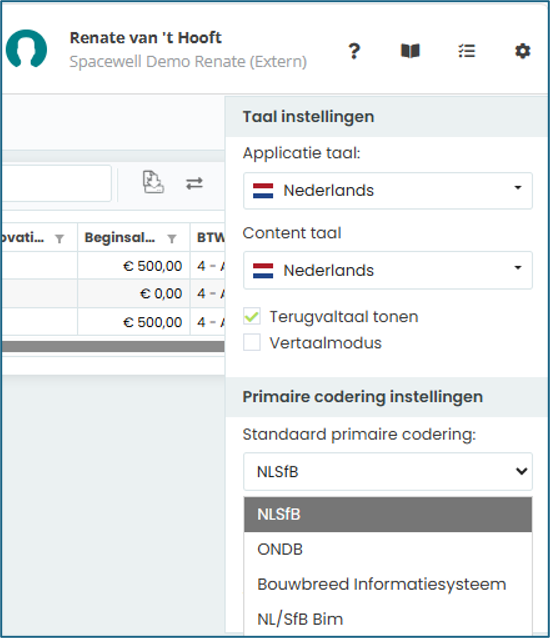550x638 pixels.
Task: Click the BTW column header
Action: pyautogui.click(x=207, y=237)
